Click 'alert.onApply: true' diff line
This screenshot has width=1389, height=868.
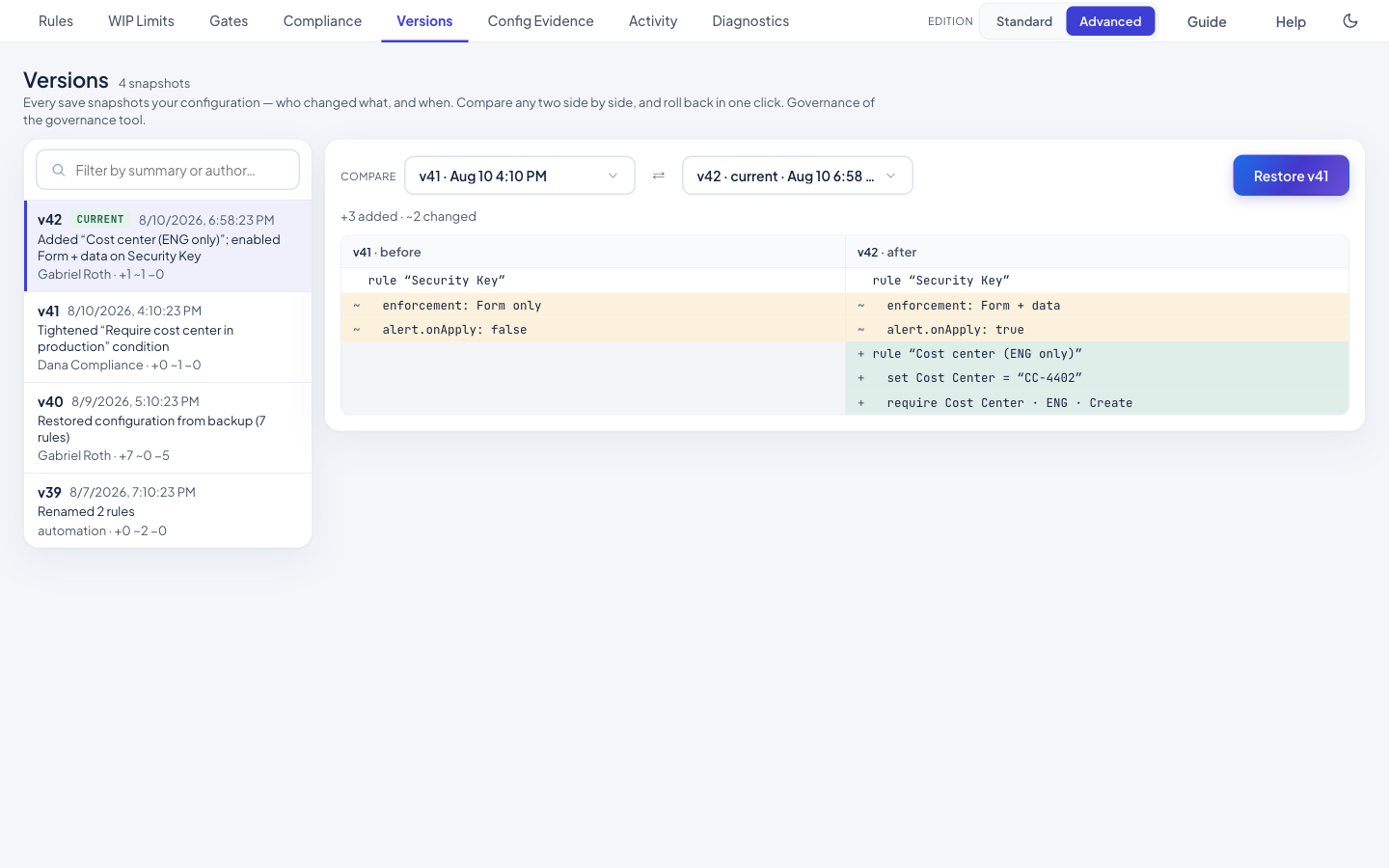pos(1097,330)
